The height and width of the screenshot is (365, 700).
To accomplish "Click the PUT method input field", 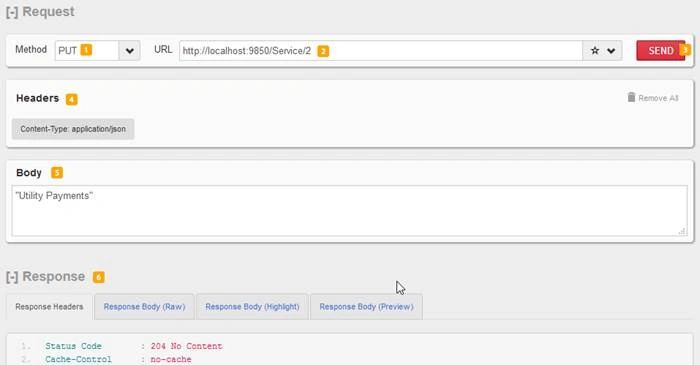I will (x=87, y=51).
